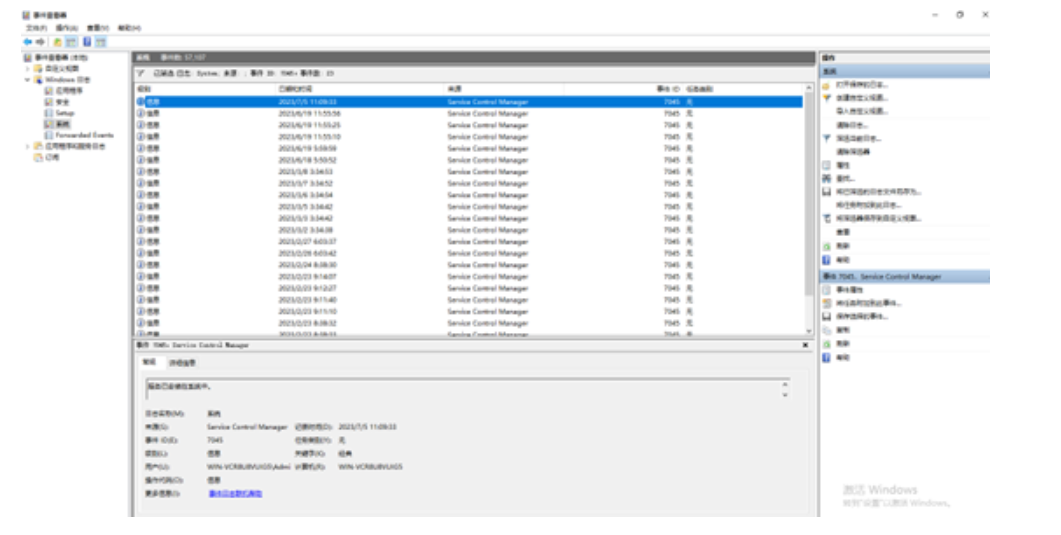Open the File menu
Image resolution: width=1061 pixels, height=535 pixels.
click(x=36, y=28)
